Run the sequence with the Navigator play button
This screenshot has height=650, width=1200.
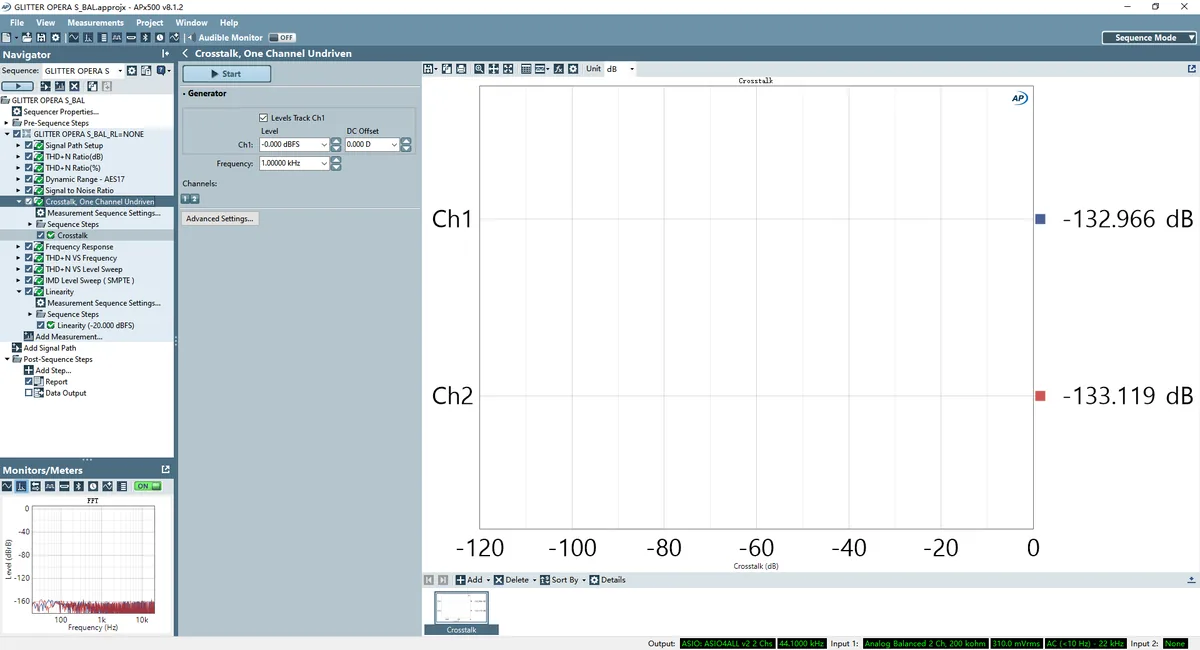click(17, 87)
